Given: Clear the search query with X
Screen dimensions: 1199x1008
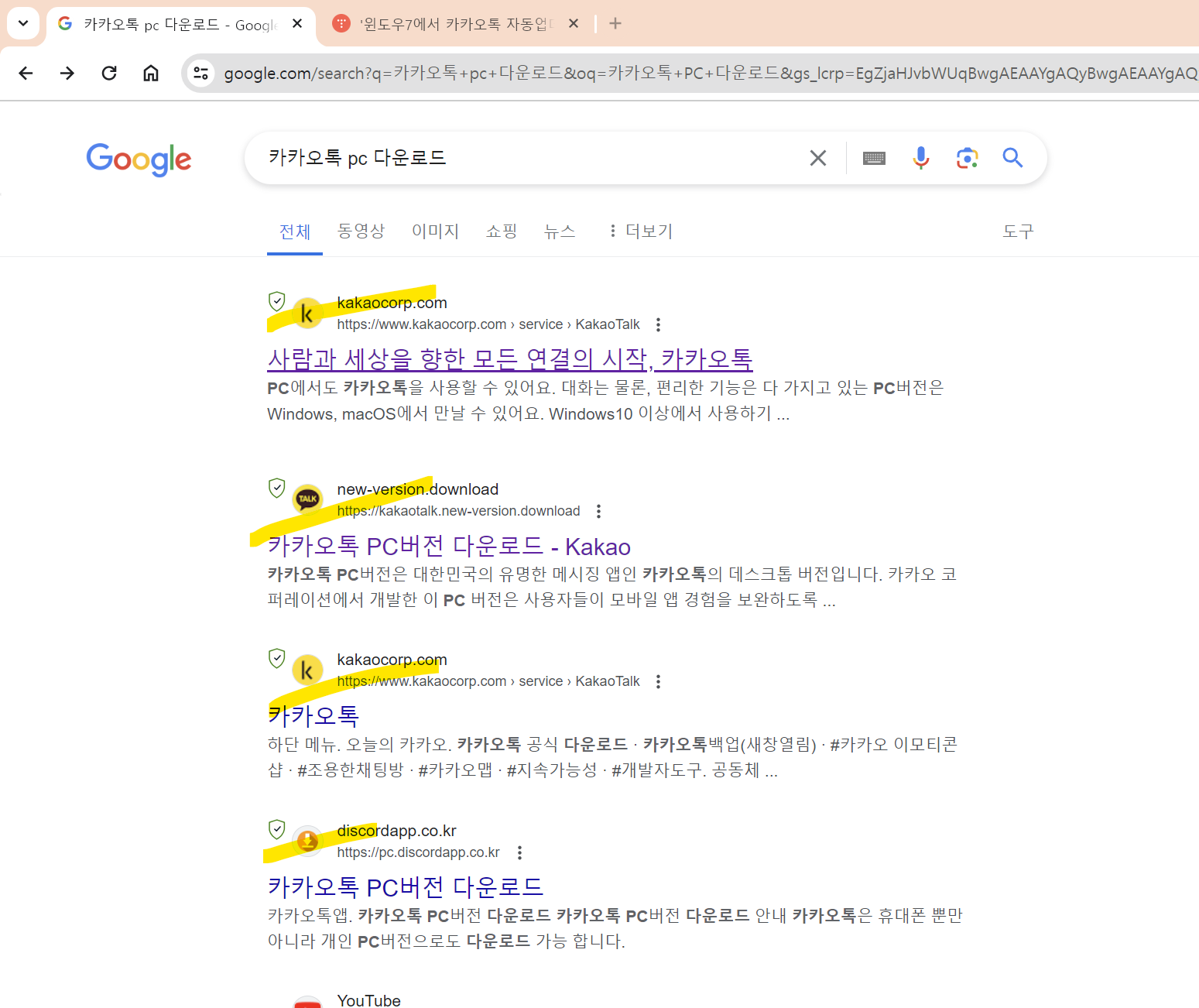Looking at the screenshot, I should (818, 159).
